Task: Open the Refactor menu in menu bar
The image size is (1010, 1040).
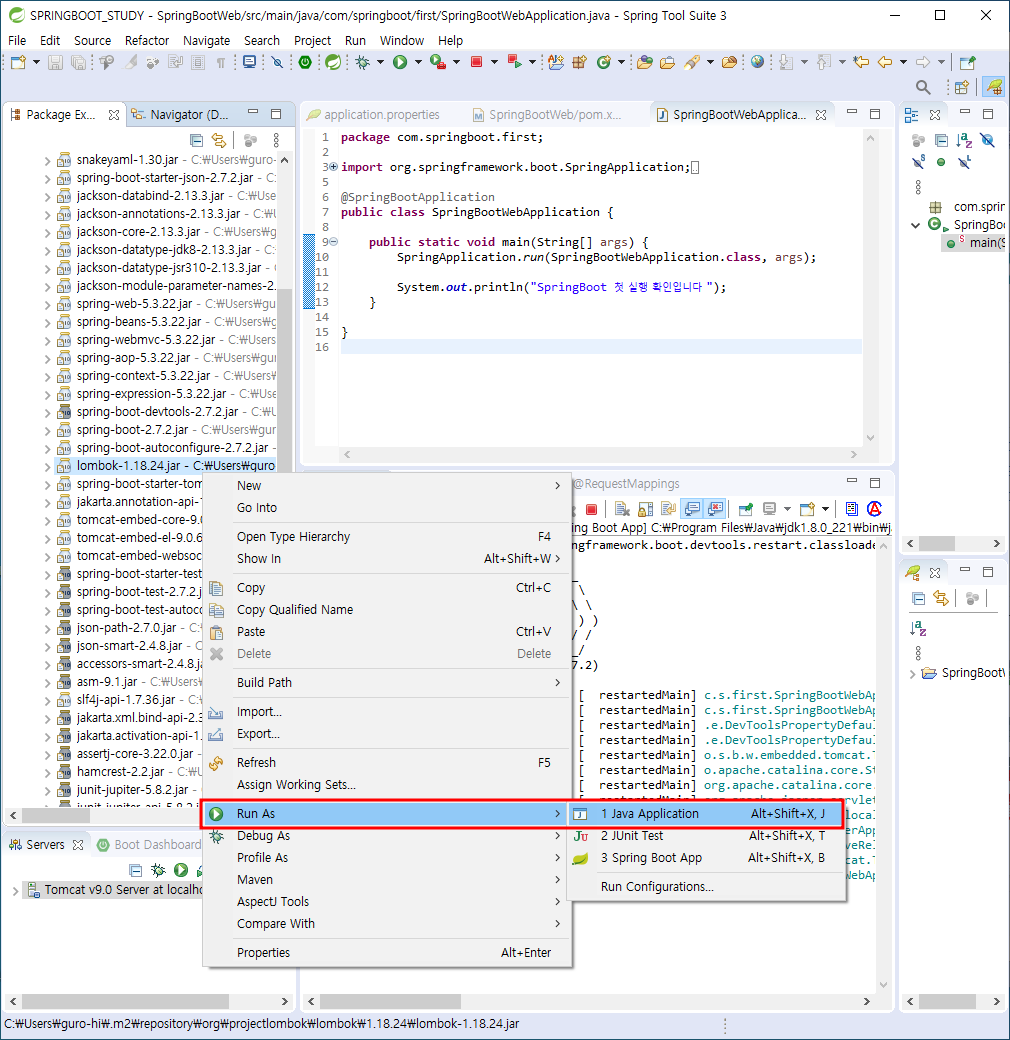Action: [x=147, y=40]
